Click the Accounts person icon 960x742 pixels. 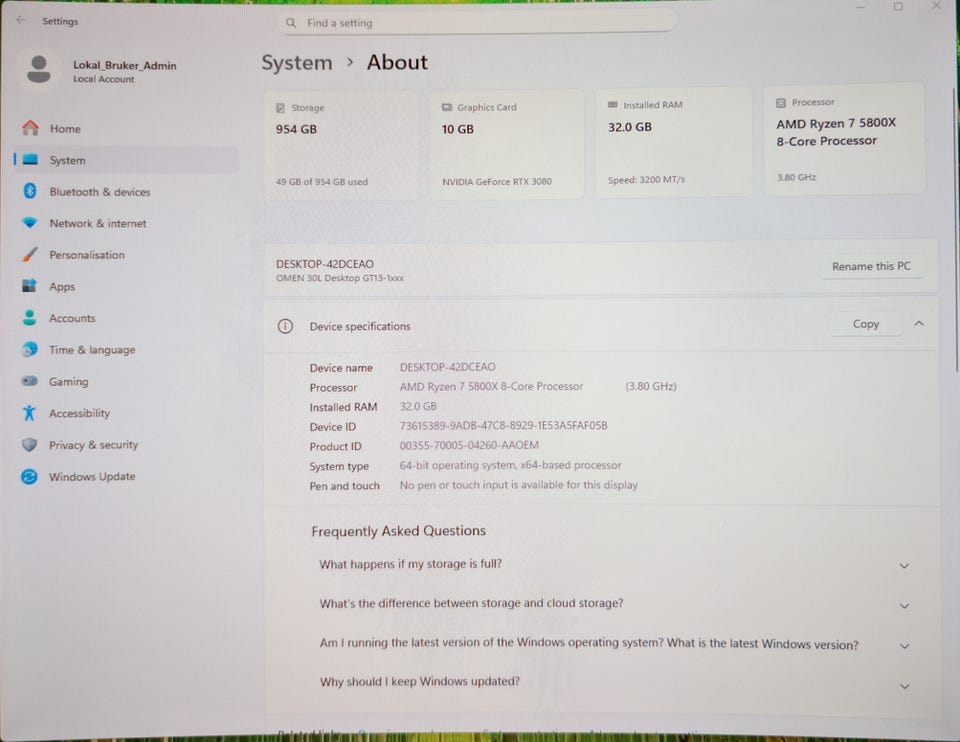29,317
